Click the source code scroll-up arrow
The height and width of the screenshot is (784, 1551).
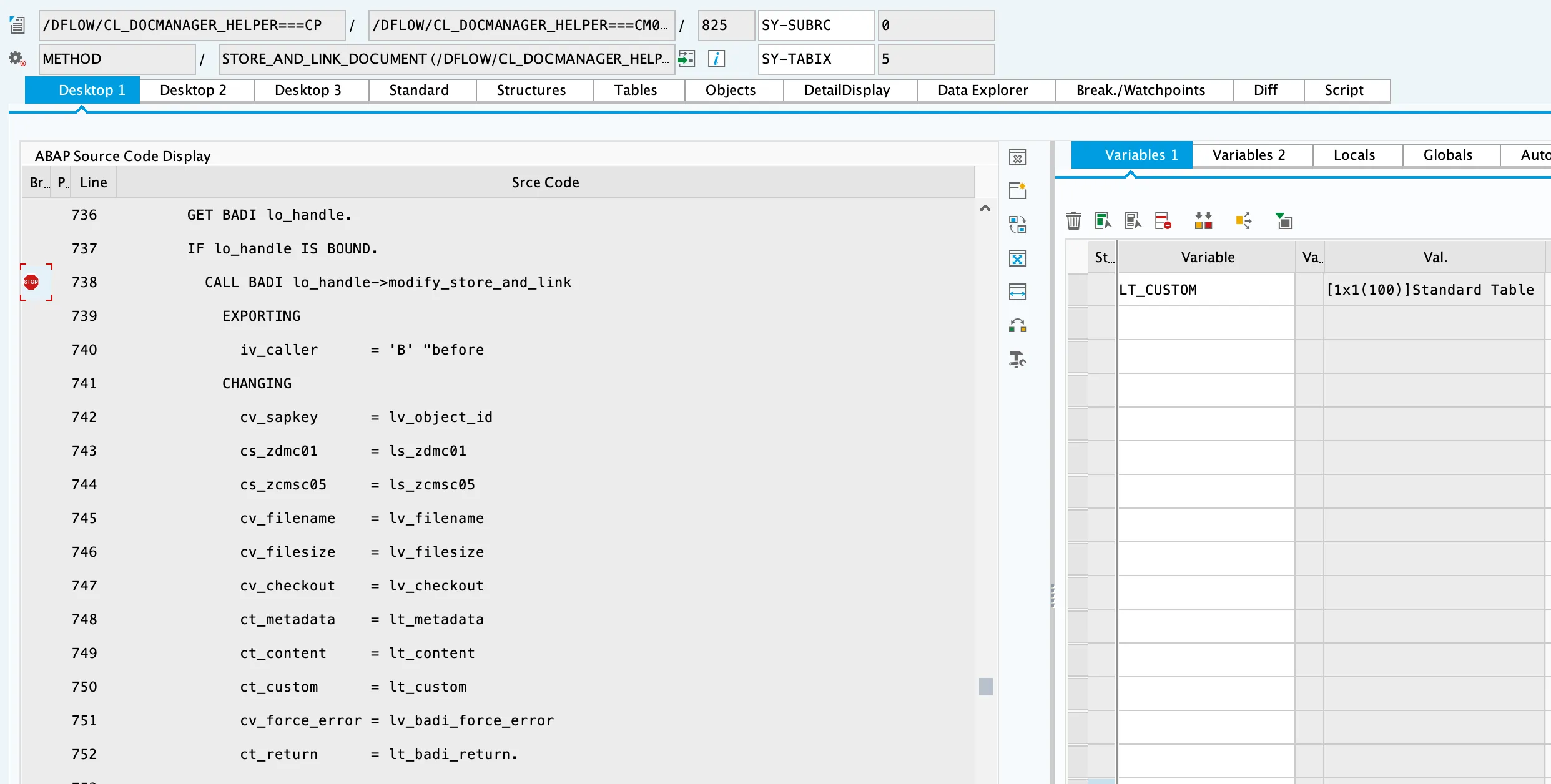985,208
